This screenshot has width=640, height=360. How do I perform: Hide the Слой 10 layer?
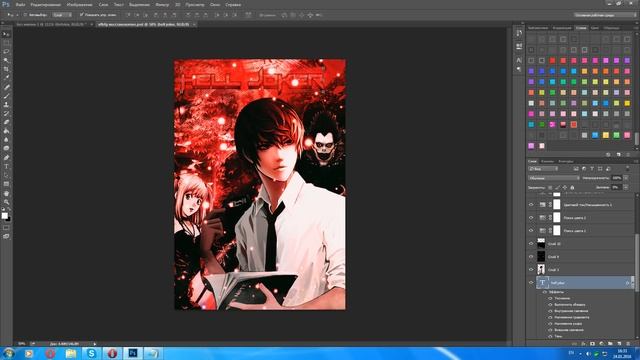click(531, 244)
